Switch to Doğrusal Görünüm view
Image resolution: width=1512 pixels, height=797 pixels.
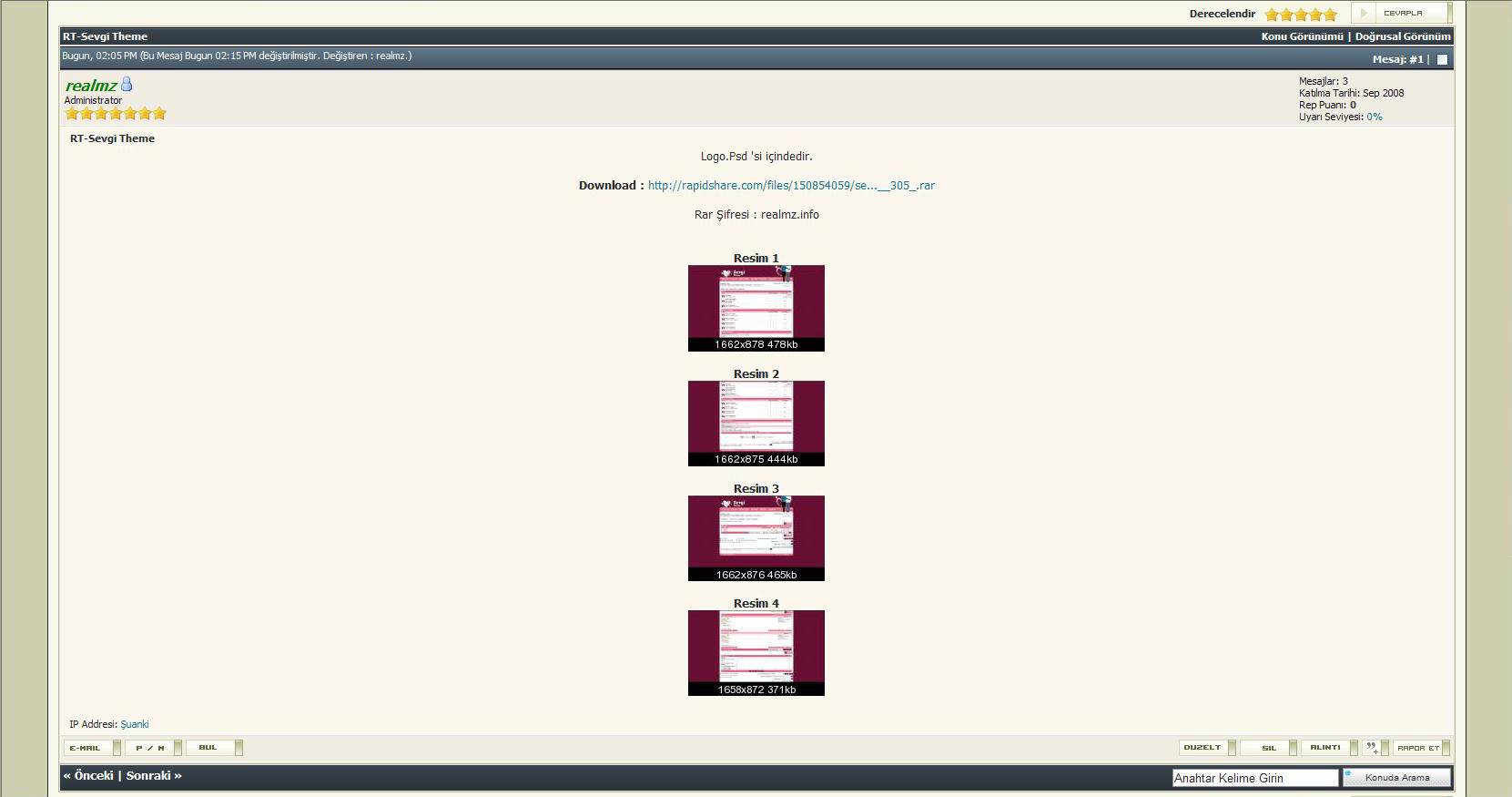click(1402, 36)
